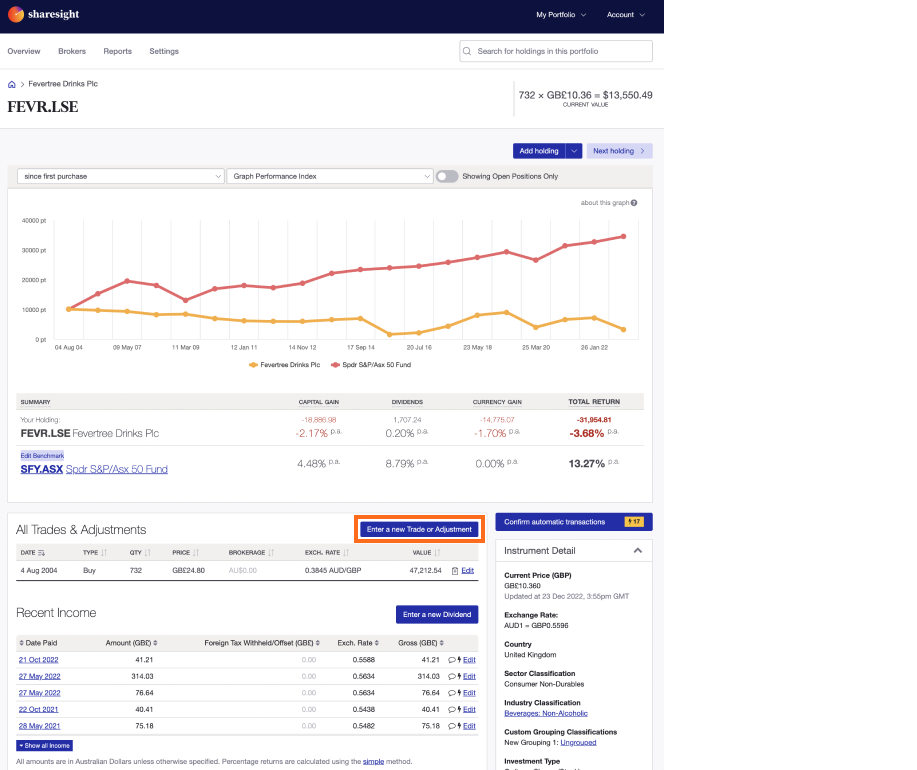
Task: Click the lightning icon on 28 May 2021 row
Action: click(459, 726)
